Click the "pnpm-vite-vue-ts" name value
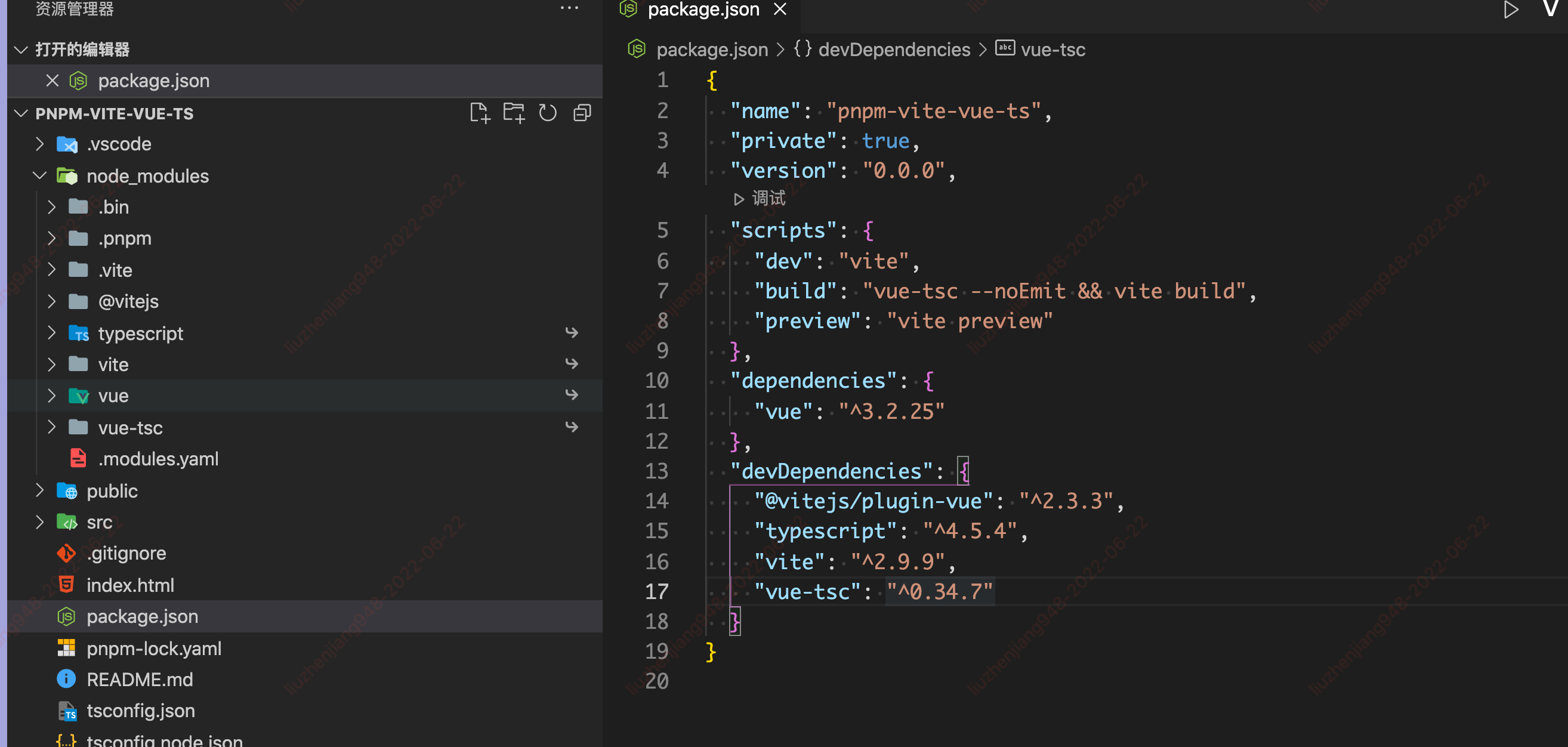 pos(934,111)
